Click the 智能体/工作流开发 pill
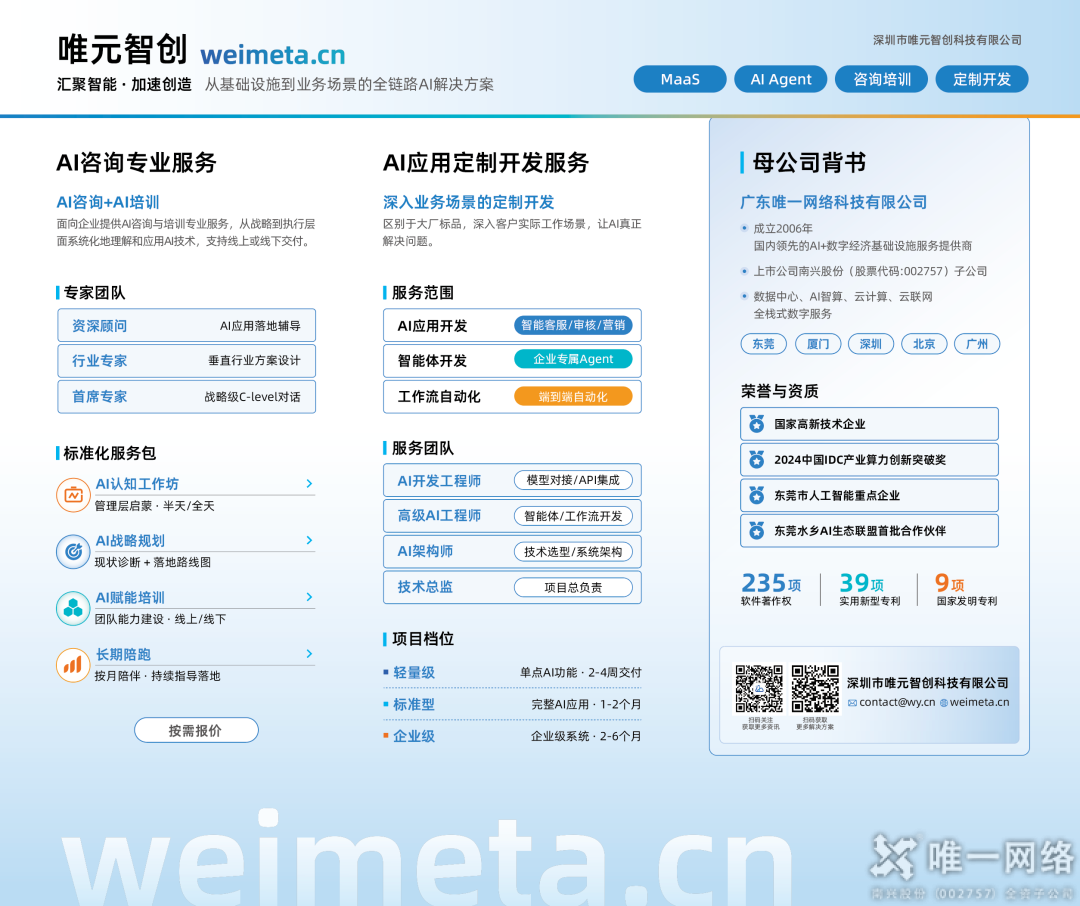The height and width of the screenshot is (906, 1080). [x=573, y=516]
